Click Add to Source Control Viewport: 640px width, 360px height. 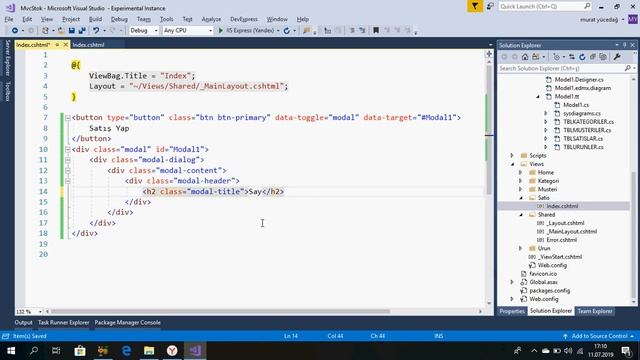click(x=599, y=336)
